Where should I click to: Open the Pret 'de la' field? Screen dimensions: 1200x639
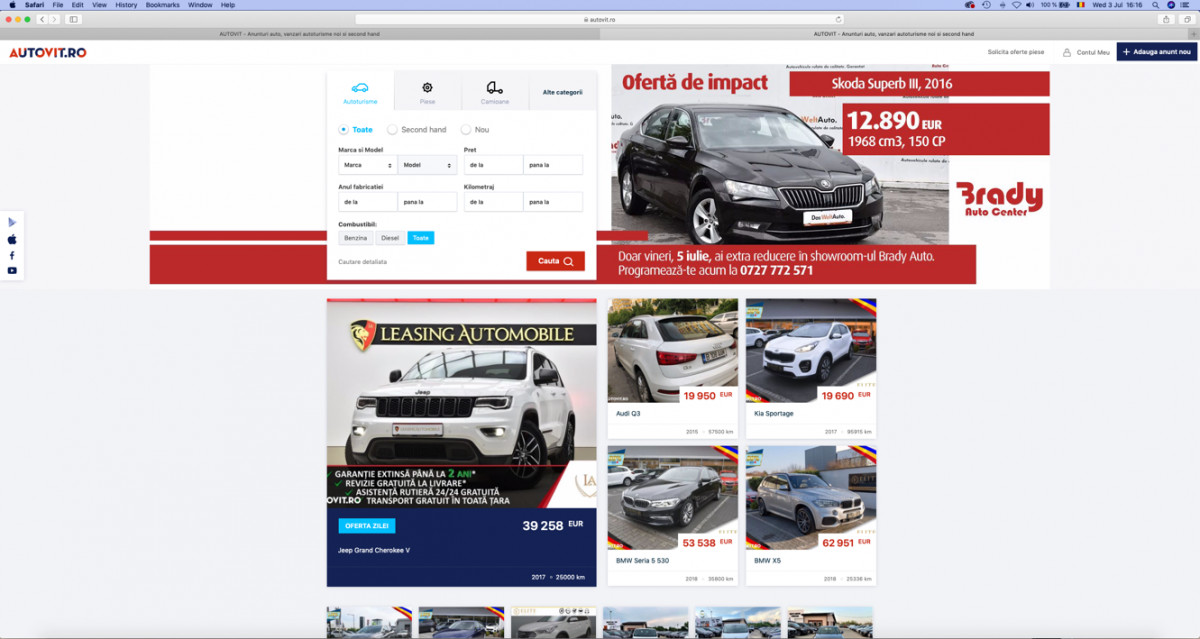point(493,165)
